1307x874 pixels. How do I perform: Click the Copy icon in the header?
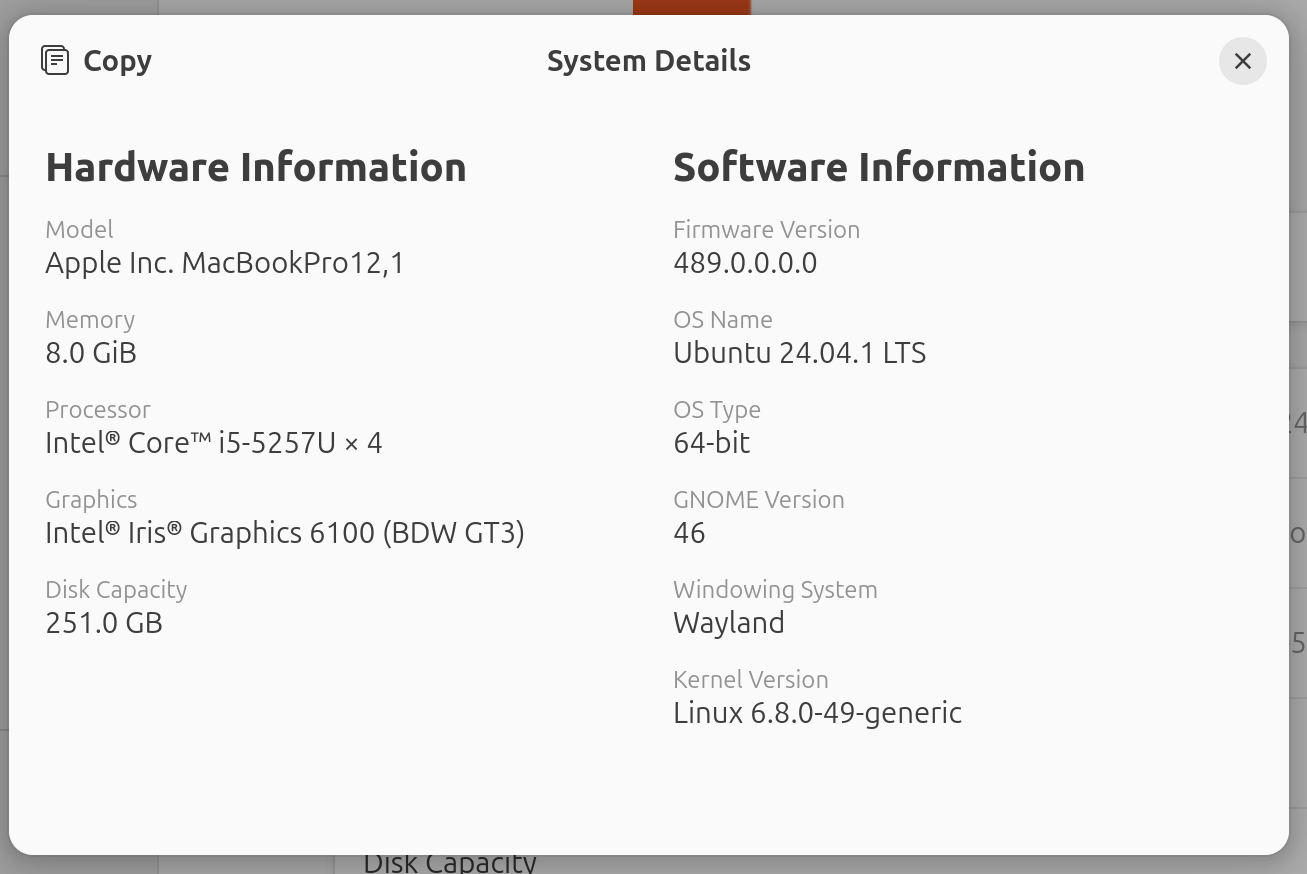55,60
